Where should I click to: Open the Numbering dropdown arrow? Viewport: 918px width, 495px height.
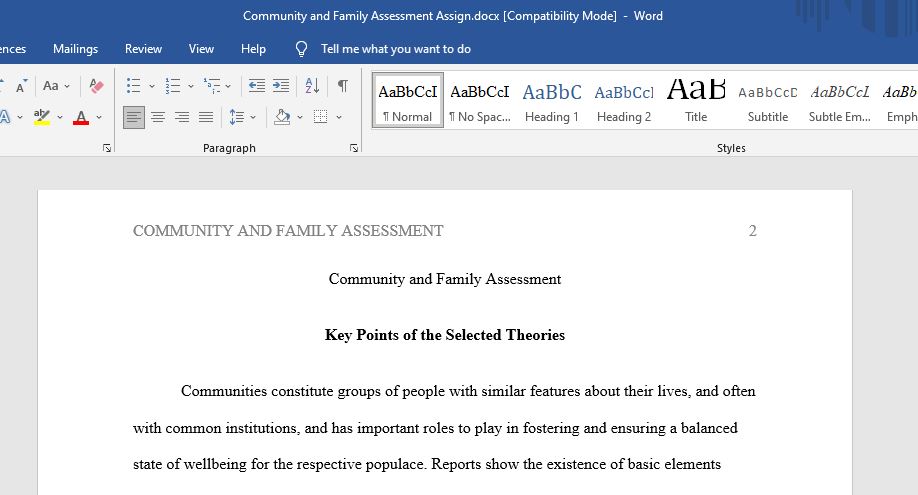[x=190, y=86]
